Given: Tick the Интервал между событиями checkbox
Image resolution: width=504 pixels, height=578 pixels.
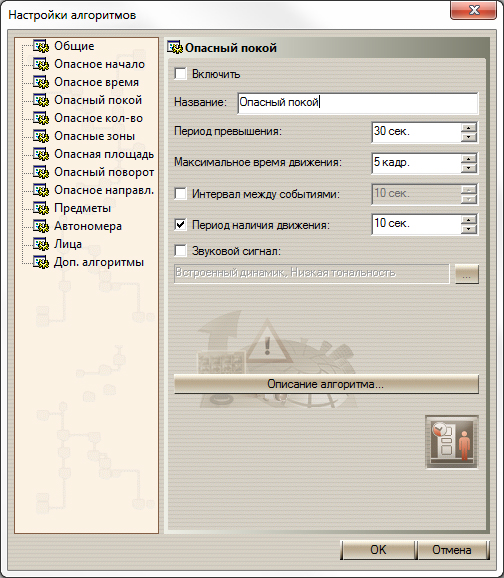Looking at the screenshot, I should tap(180, 194).
